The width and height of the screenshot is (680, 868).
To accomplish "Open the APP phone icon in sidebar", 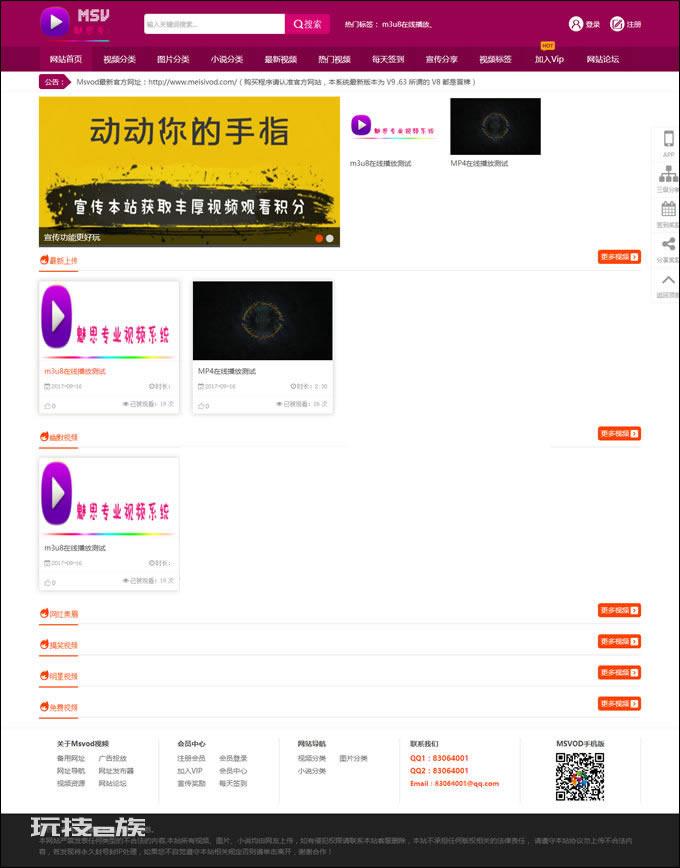I will [668, 138].
